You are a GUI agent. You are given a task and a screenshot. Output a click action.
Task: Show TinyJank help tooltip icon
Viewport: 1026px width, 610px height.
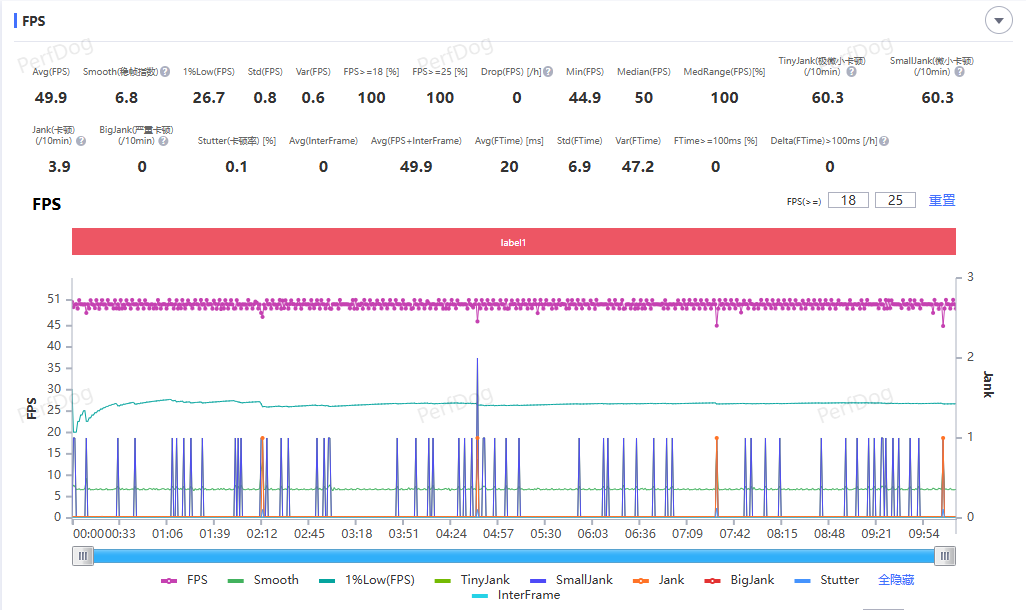pyautogui.click(x=851, y=71)
